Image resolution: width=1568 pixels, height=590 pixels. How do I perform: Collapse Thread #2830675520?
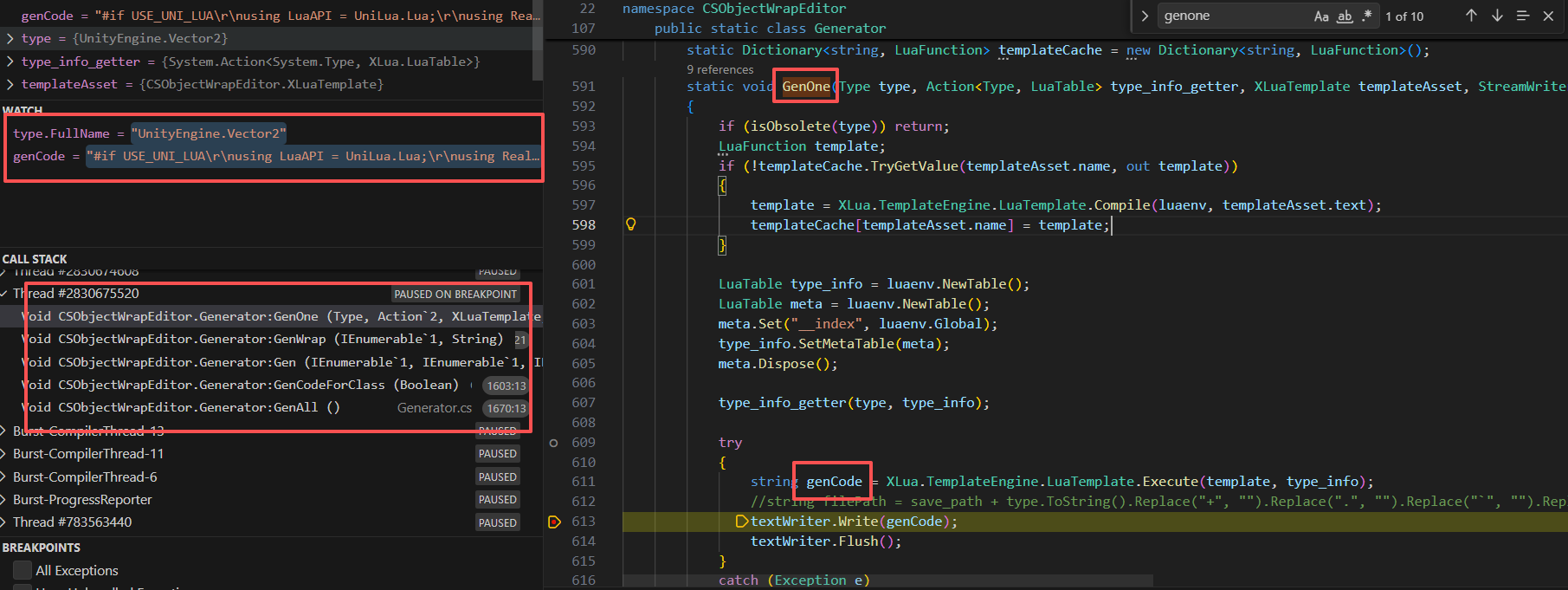pos(5,294)
